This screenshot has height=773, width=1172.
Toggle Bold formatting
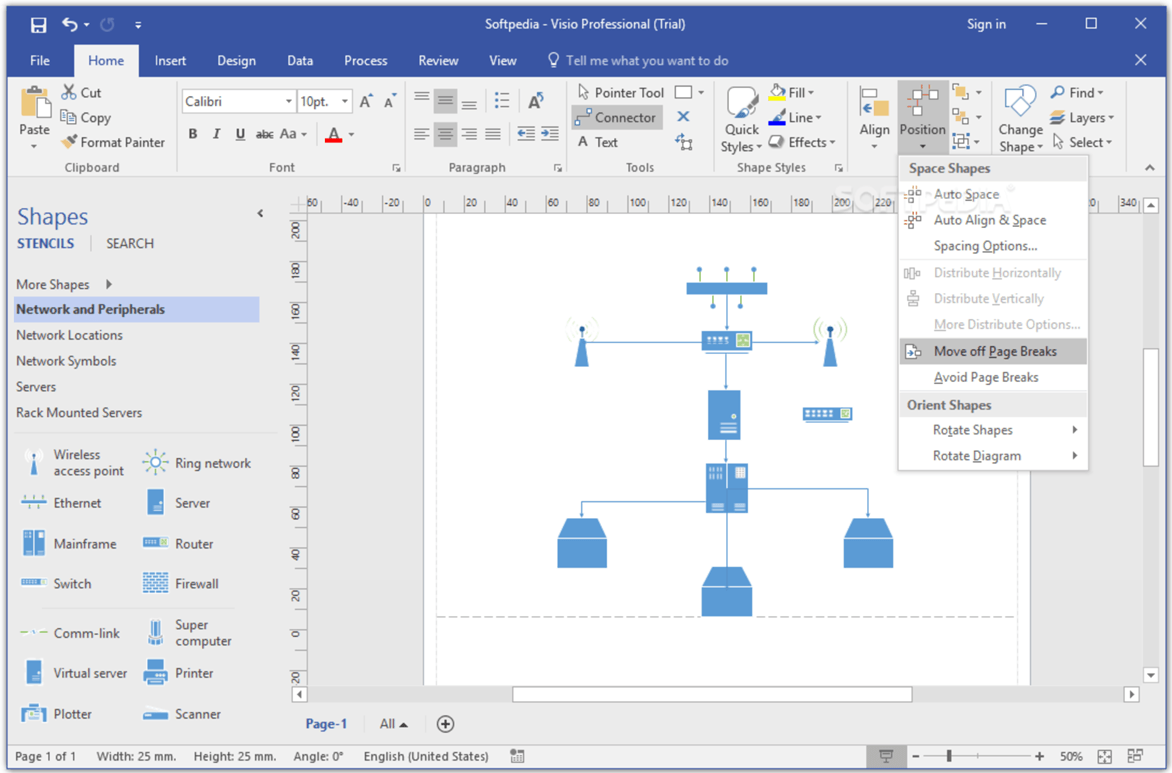tap(193, 134)
